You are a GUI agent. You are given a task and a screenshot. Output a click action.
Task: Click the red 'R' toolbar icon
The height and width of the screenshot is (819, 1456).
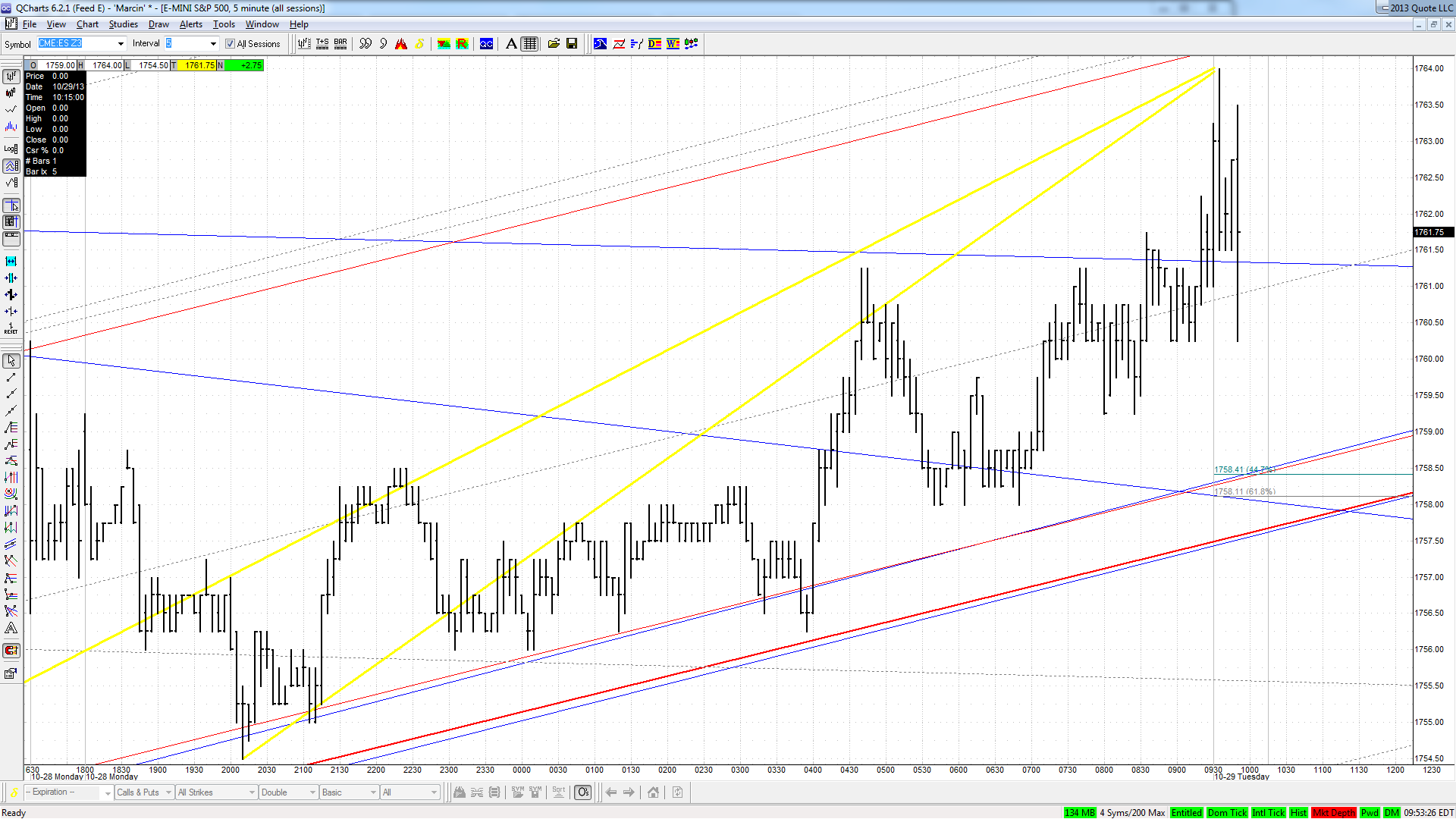coord(462,44)
